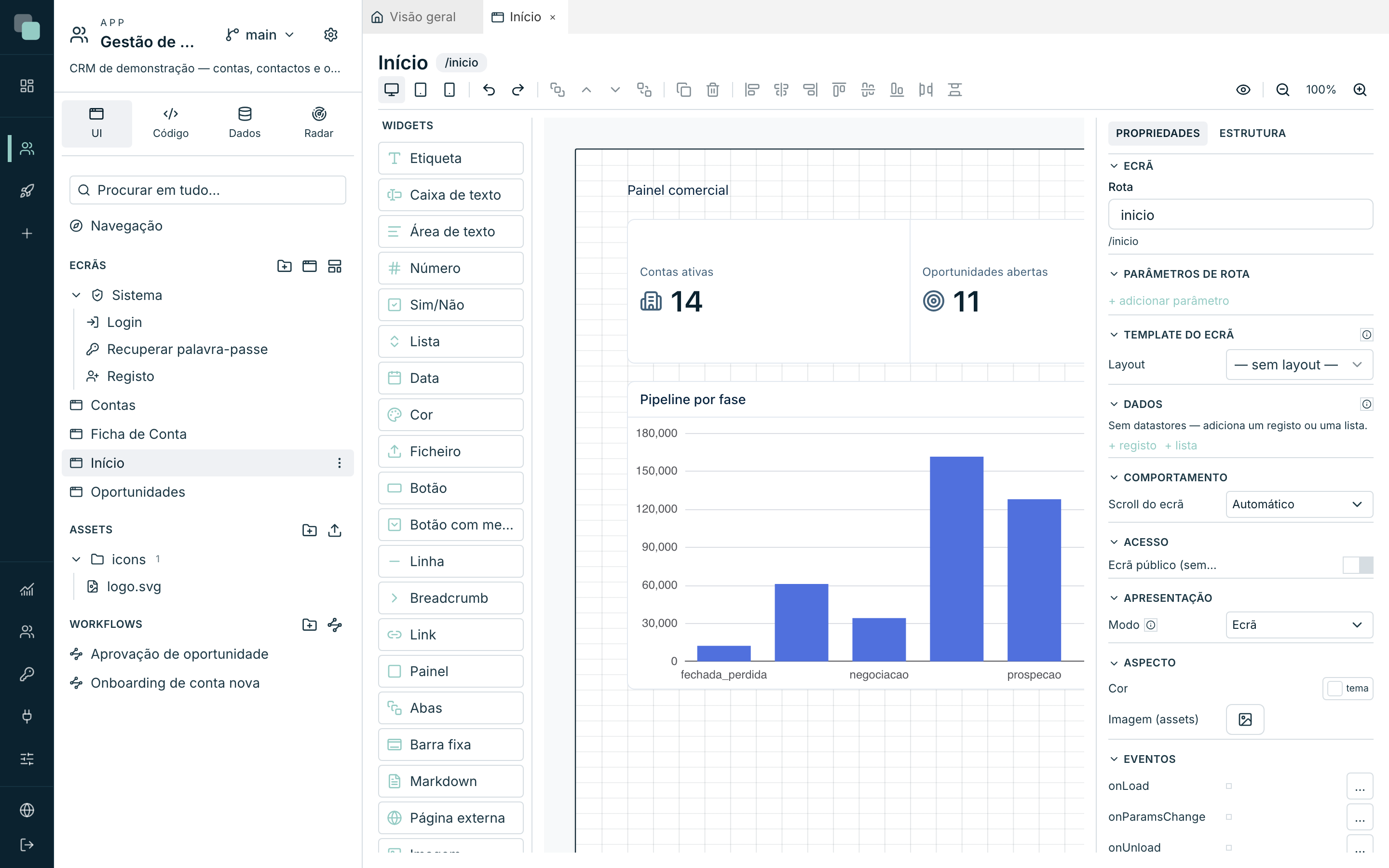Select the tablet device preview icon
The height and width of the screenshot is (868, 1389).
tap(420, 90)
